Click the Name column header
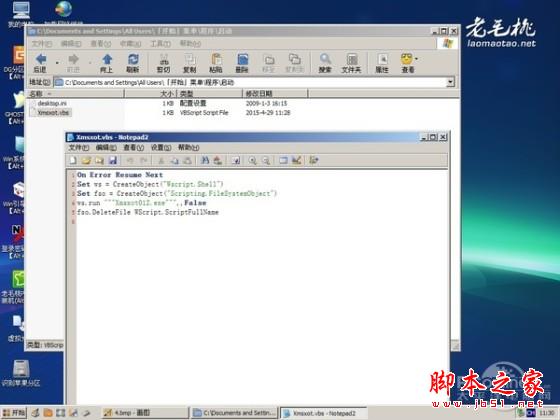560x420 pixels. coord(76,94)
